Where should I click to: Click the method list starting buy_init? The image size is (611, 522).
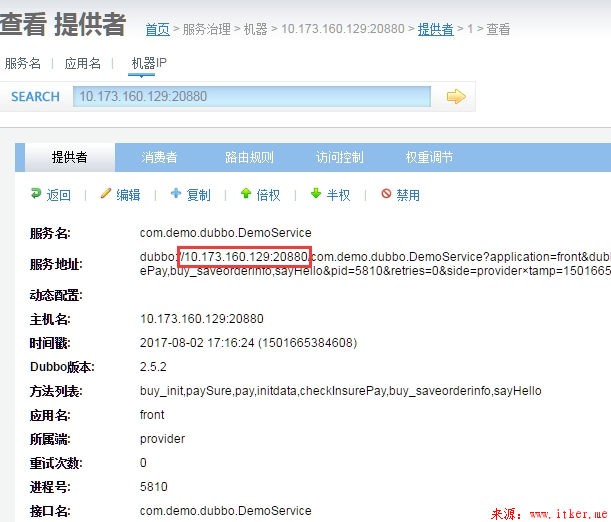pyautogui.click(x=341, y=391)
